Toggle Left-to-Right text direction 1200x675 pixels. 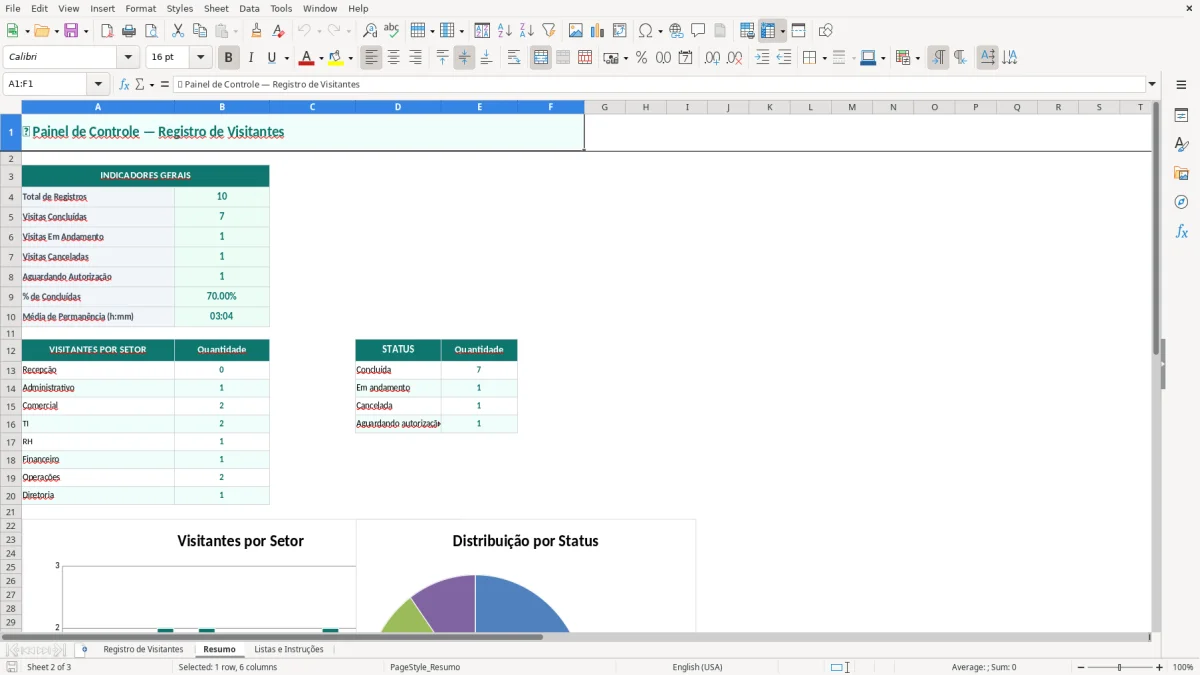pyautogui.click(x=938, y=58)
